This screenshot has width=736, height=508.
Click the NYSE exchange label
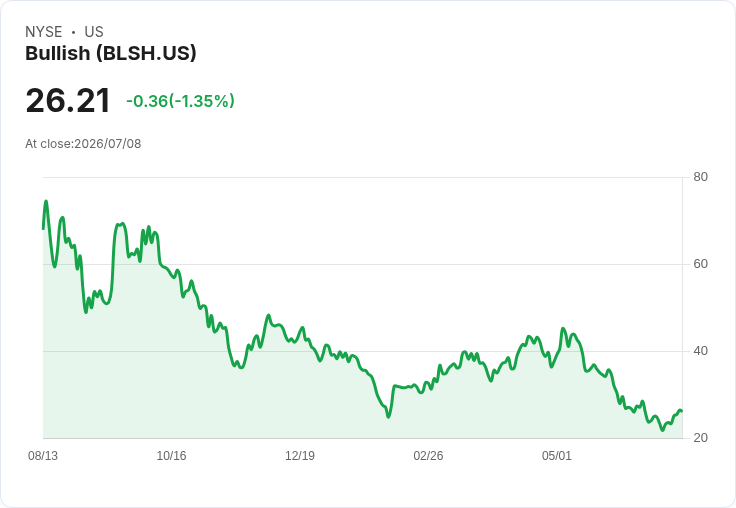(x=44, y=32)
